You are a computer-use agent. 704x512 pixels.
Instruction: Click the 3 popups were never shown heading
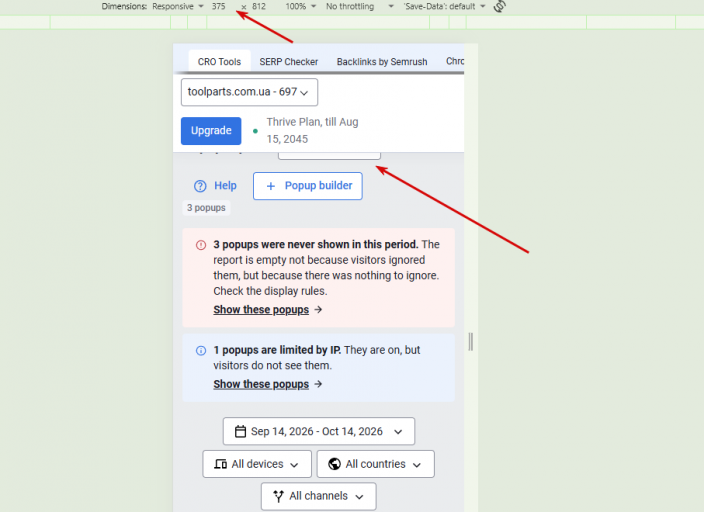316,245
